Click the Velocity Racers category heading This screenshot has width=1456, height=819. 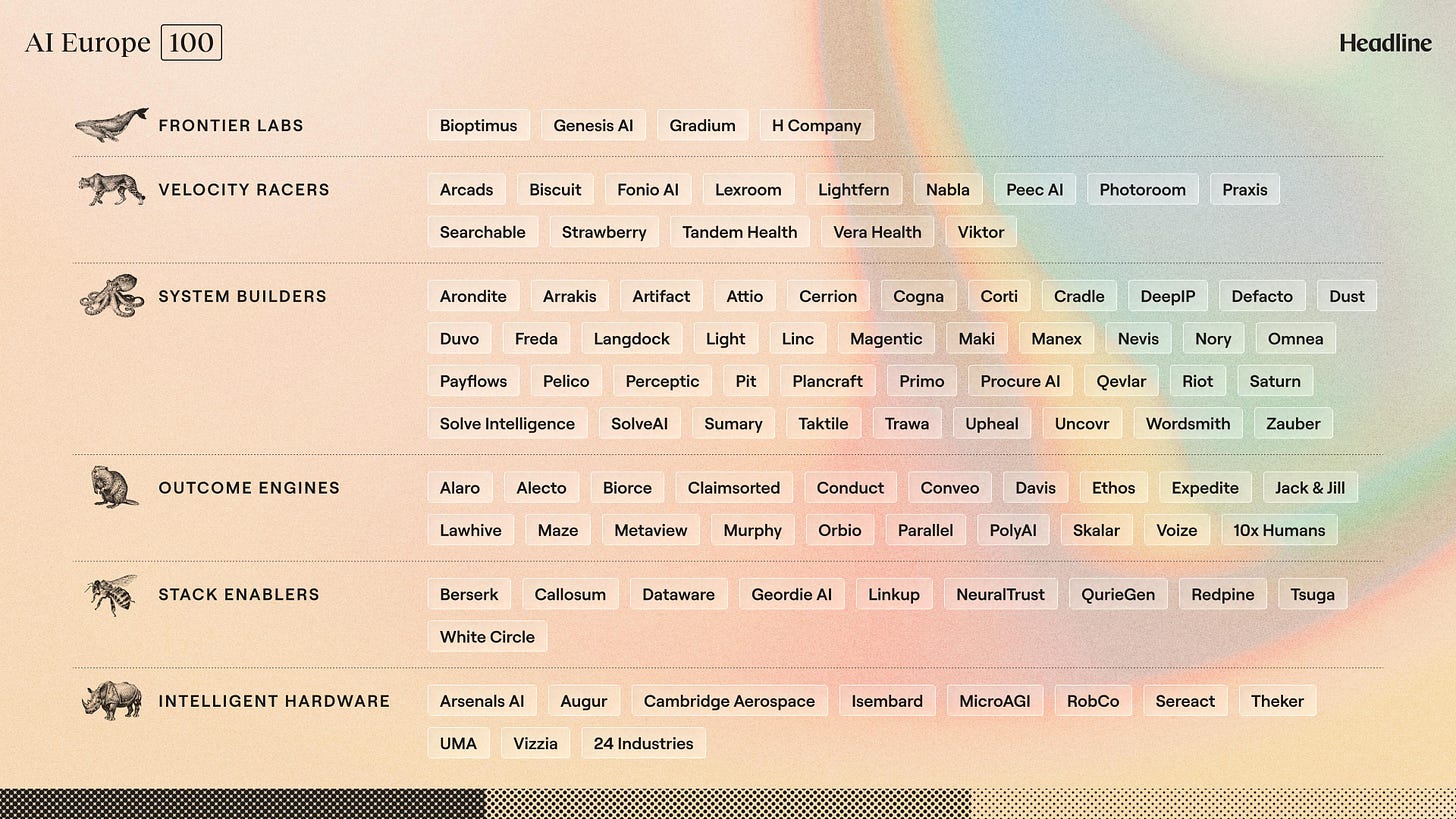click(x=244, y=190)
